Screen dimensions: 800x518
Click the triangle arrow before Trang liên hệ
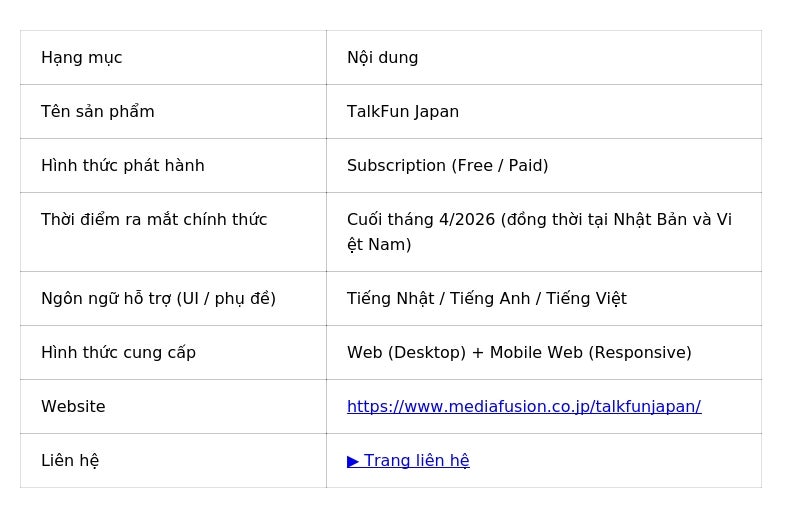click(353, 460)
